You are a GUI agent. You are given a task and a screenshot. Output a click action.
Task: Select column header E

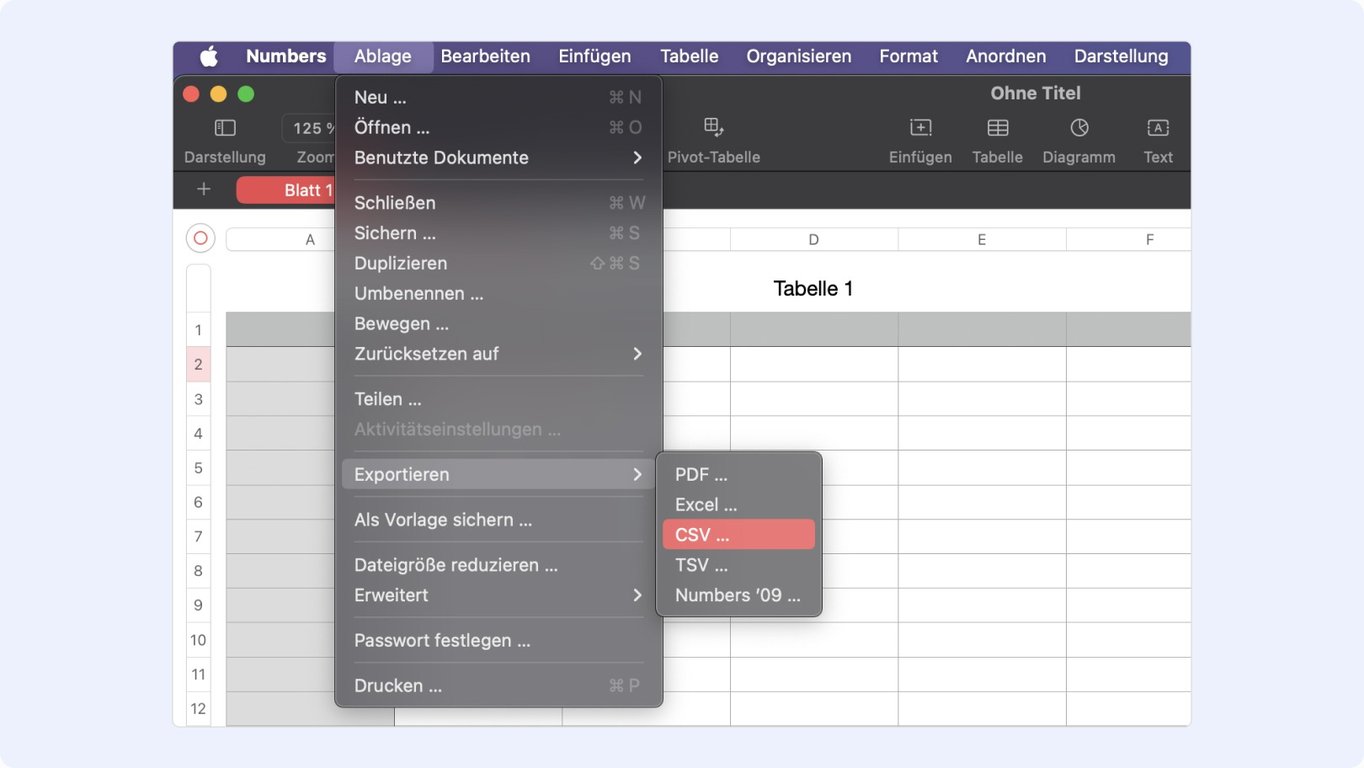(982, 239)
